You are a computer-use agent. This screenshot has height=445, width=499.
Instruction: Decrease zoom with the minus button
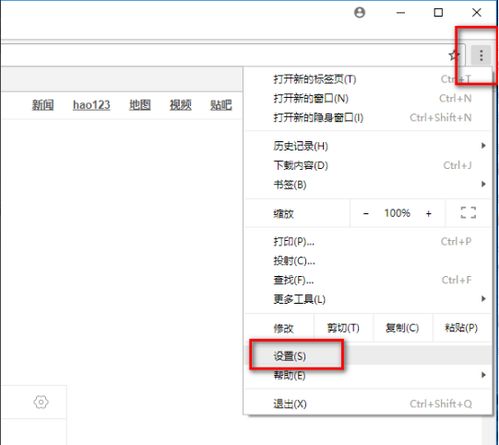pos(366,213)
